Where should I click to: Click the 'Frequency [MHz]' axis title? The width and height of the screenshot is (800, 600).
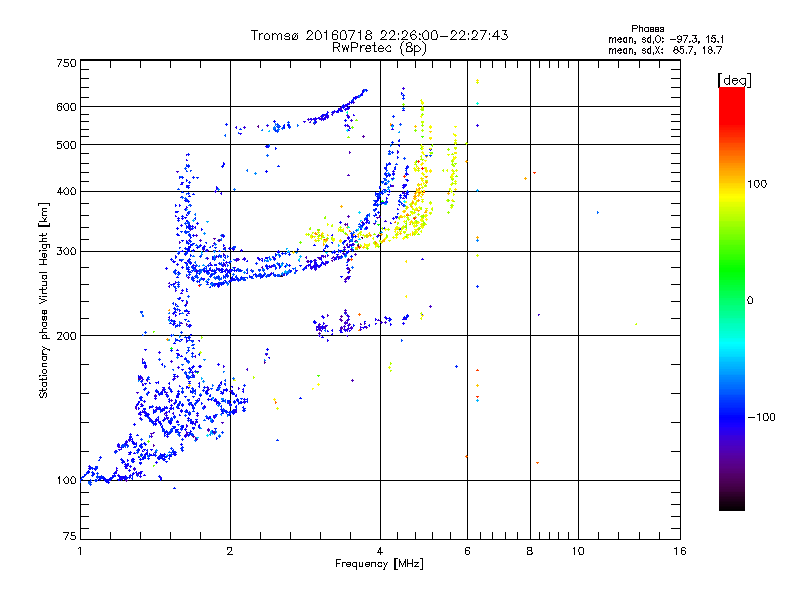[379, 564]
